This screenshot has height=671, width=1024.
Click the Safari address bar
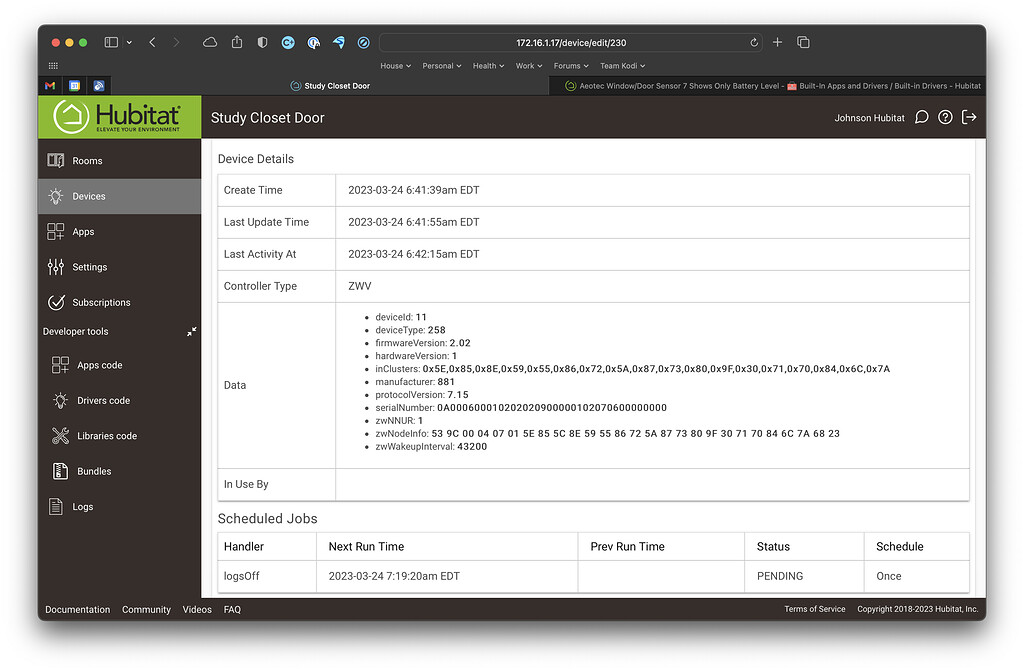point(570,42)
